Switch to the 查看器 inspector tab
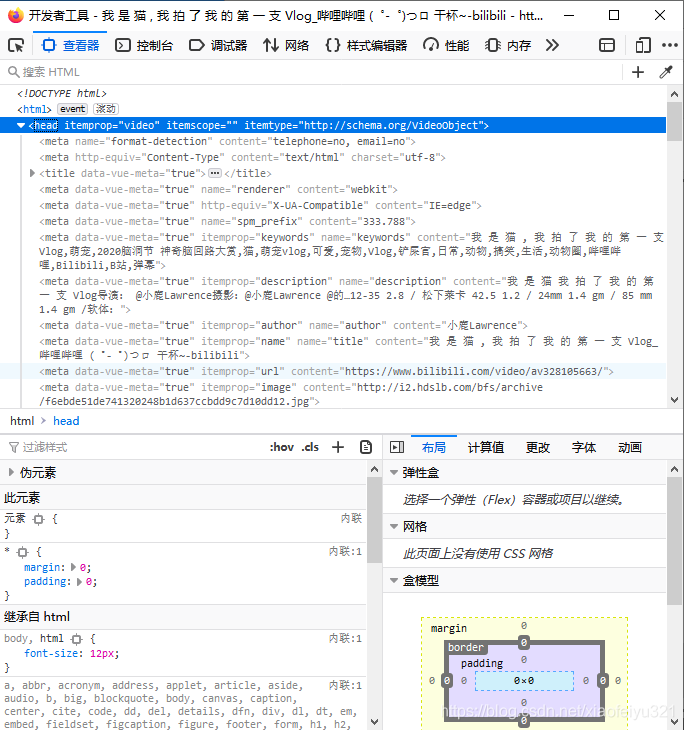Image resolution: width=684 pixels, height=730 pixels. (x=71, y=46)
